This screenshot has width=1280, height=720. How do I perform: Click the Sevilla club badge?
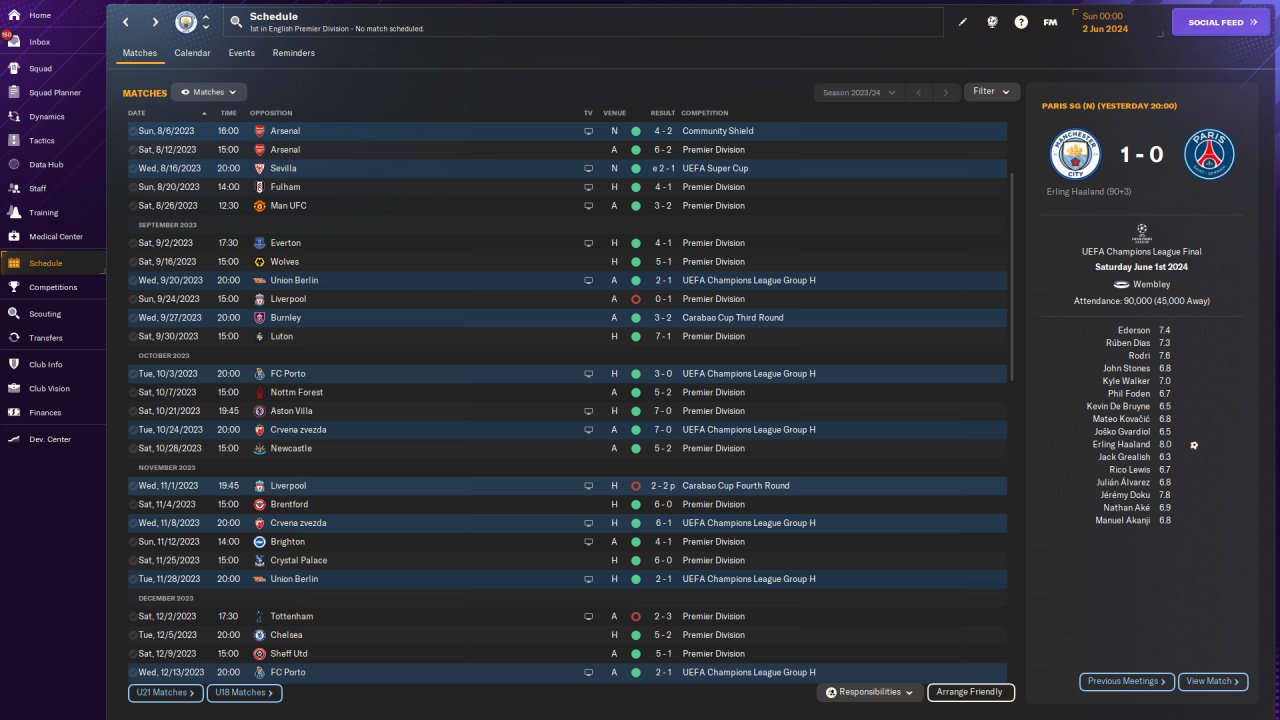point(260,169)
